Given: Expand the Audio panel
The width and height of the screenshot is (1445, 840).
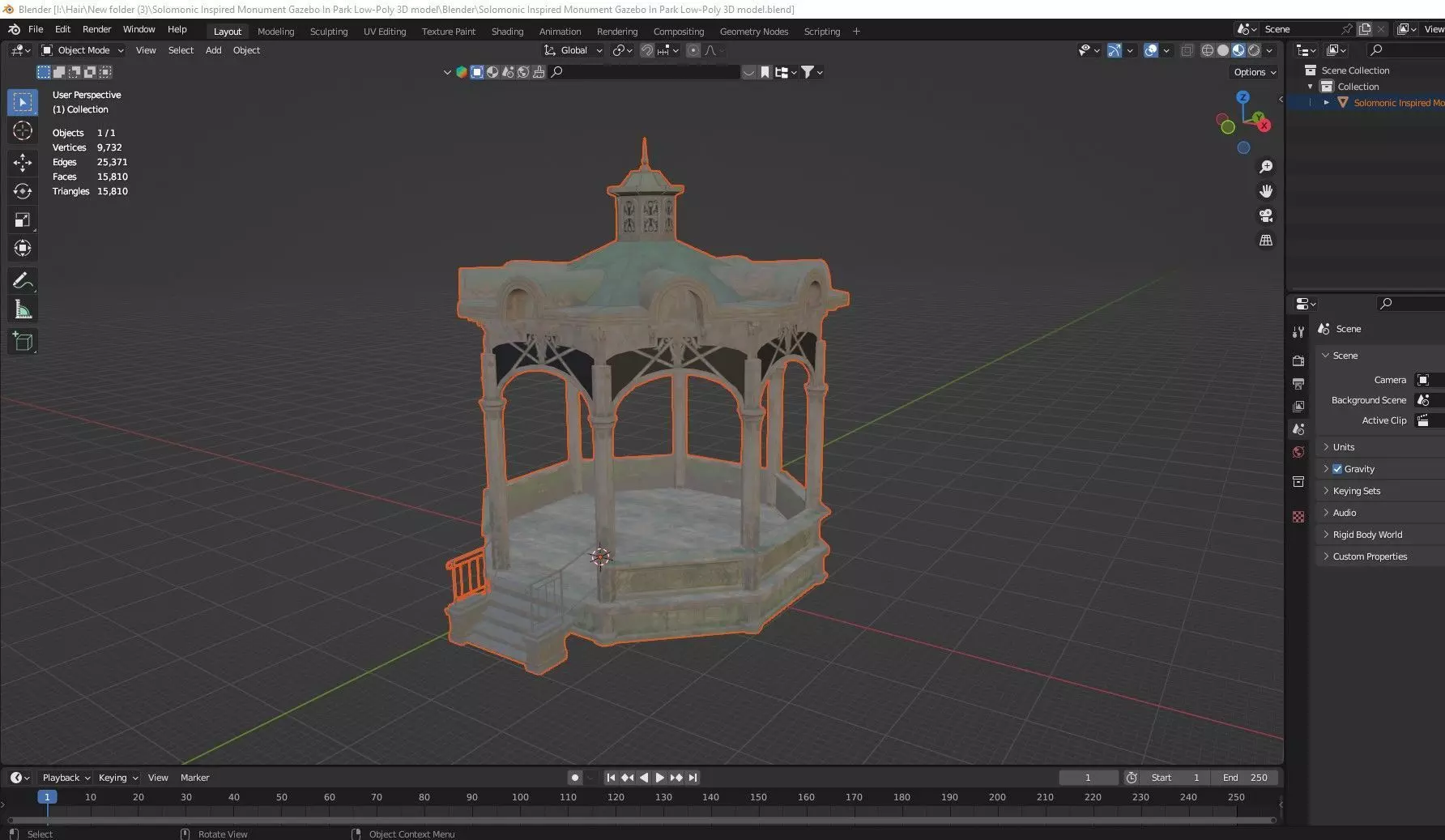Looking at the screenshot, I should point(1381,513).
